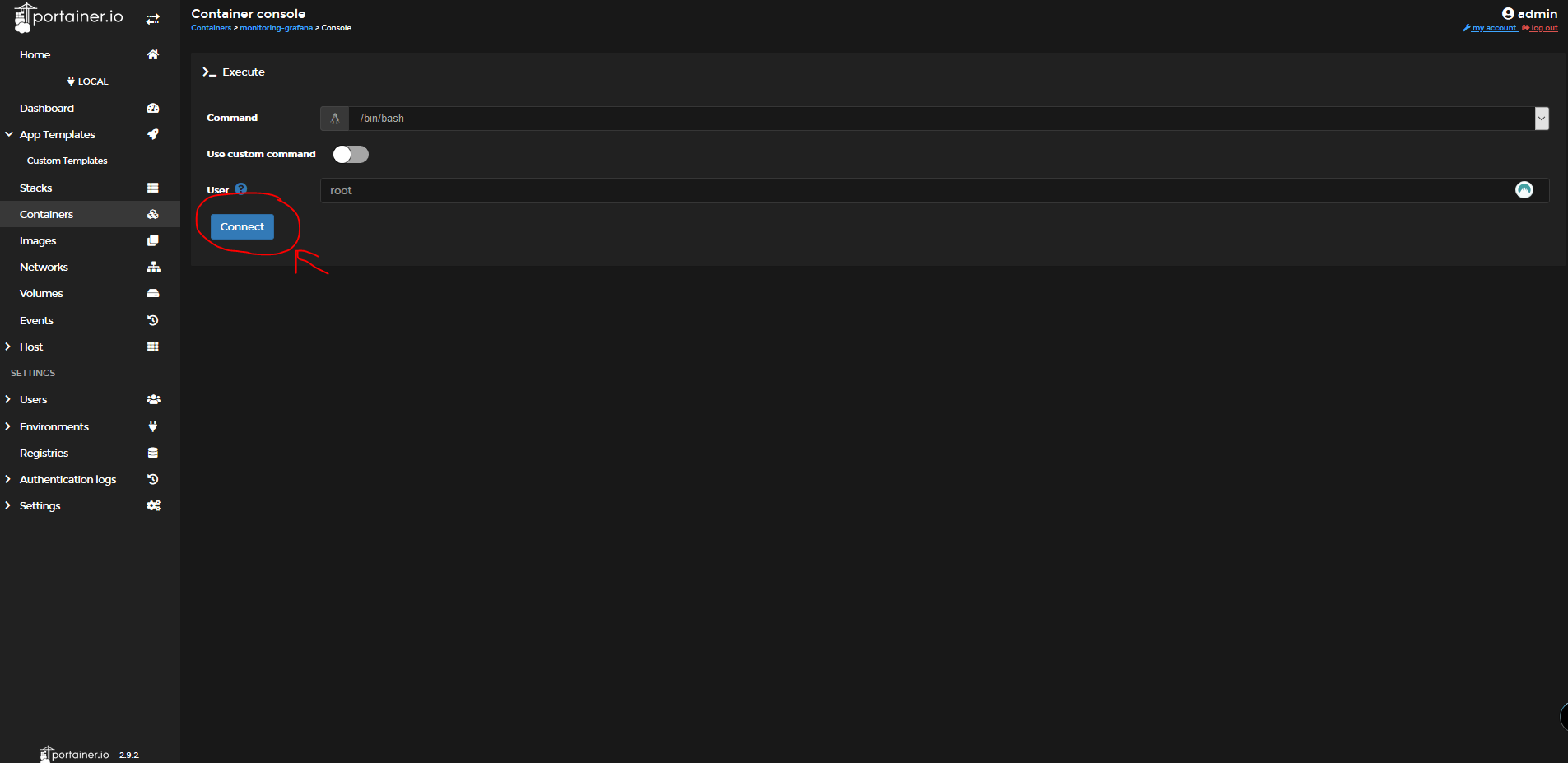Click the App Templates rocket icon

coord(153,134)
